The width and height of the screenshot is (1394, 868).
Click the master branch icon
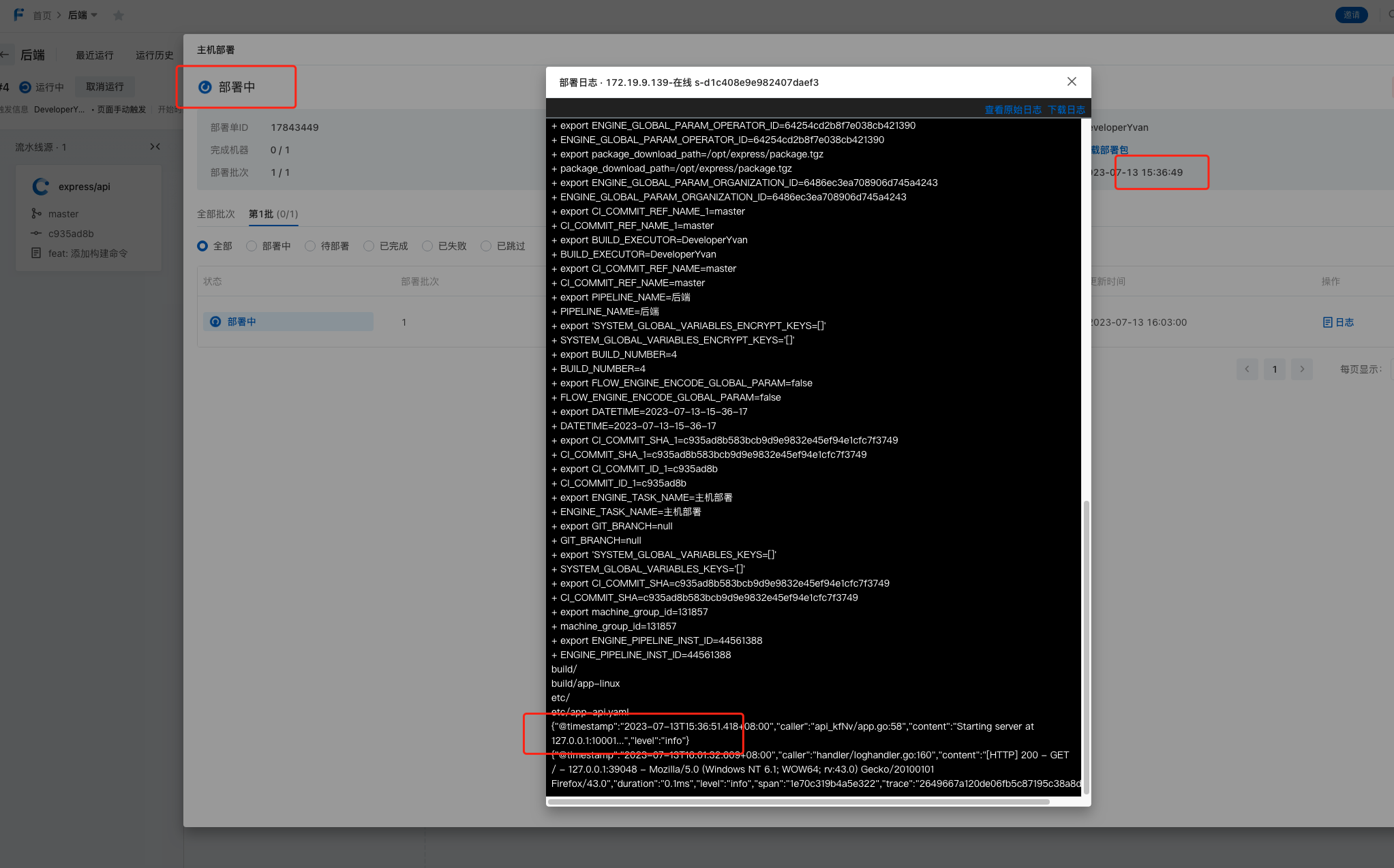pos(36,213)
